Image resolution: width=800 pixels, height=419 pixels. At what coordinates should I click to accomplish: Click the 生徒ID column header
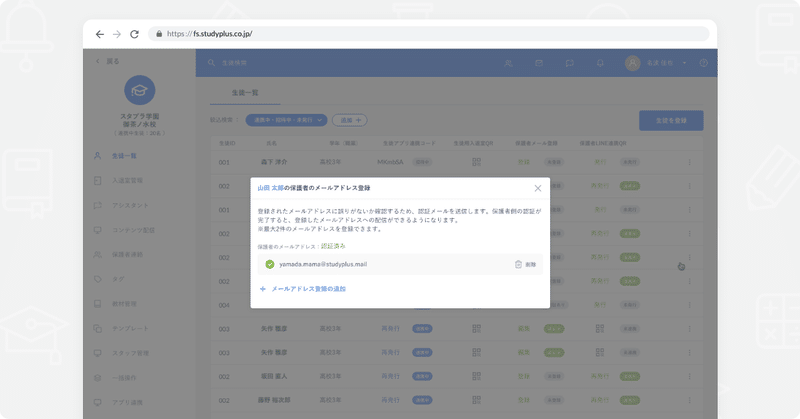pos(227,143)
